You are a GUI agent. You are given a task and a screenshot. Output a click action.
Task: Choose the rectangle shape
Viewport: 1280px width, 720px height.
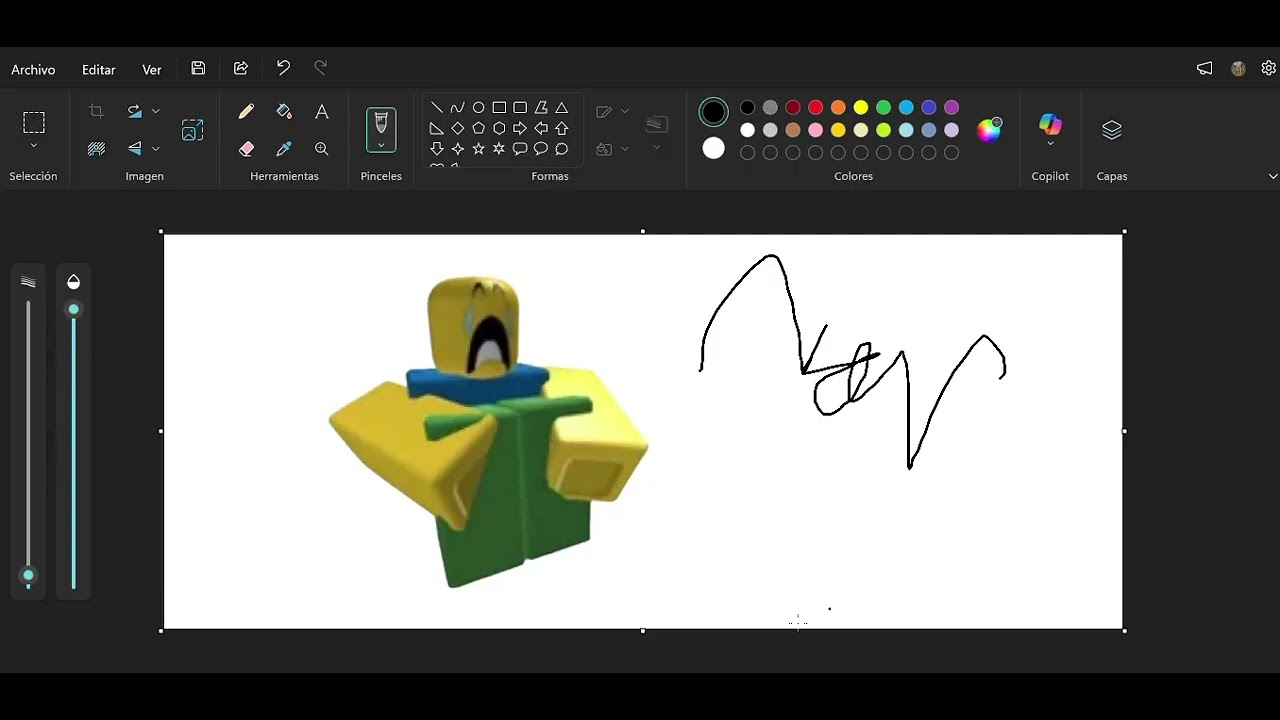coord(499,108)
